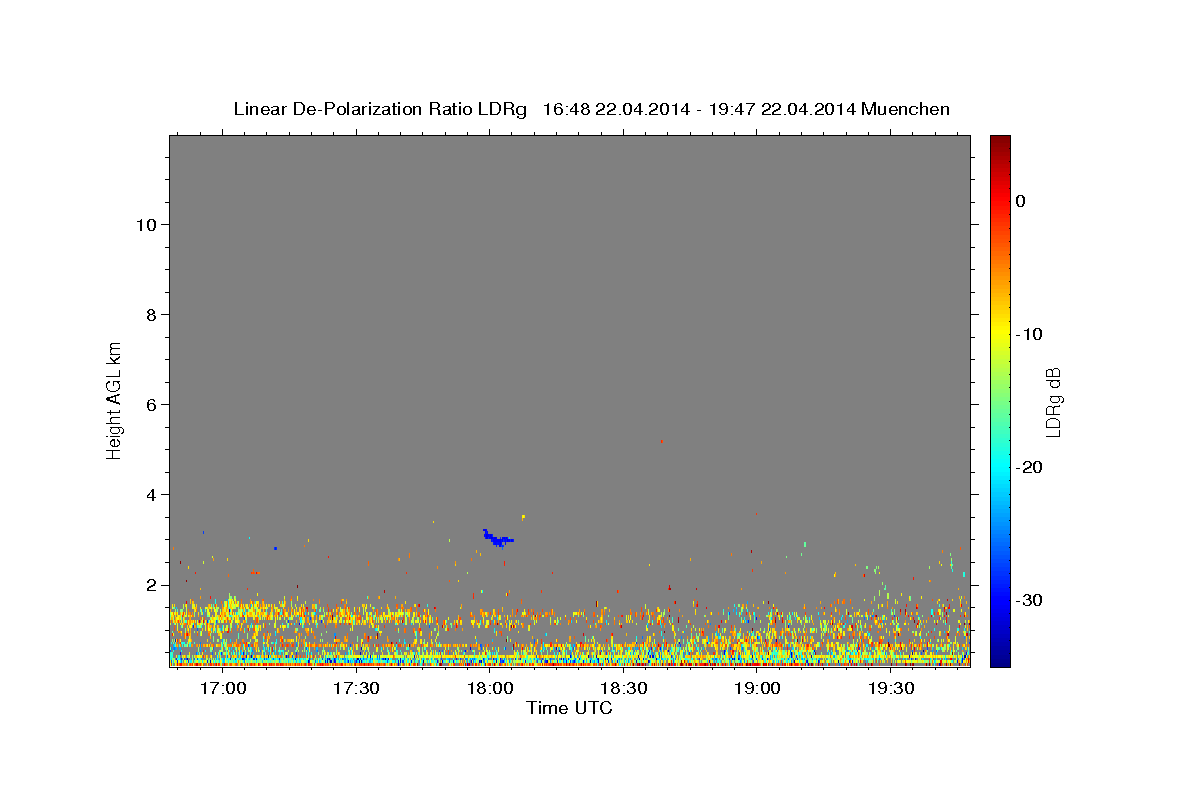
Task: Click the orange pixel near 5 km height
Action: pyautogui.click(x=661, y=441)
